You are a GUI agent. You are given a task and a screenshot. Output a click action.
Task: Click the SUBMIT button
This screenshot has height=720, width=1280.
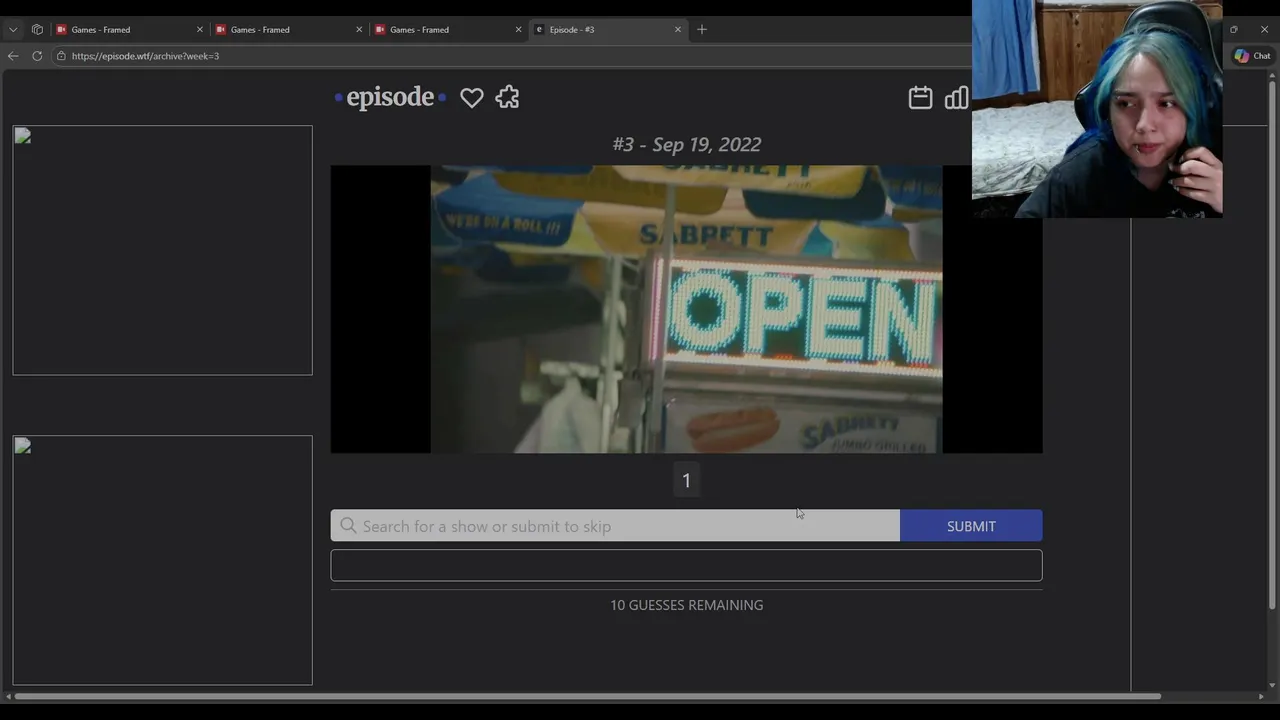click(x=971, y=526)
